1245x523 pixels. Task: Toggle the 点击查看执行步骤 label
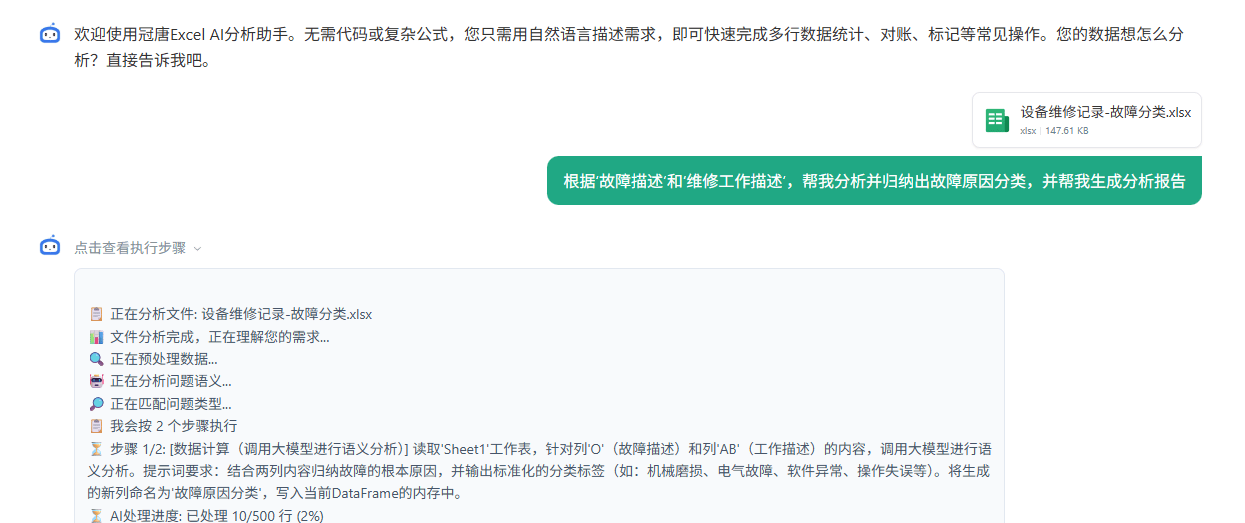click(x=130, y=248)
